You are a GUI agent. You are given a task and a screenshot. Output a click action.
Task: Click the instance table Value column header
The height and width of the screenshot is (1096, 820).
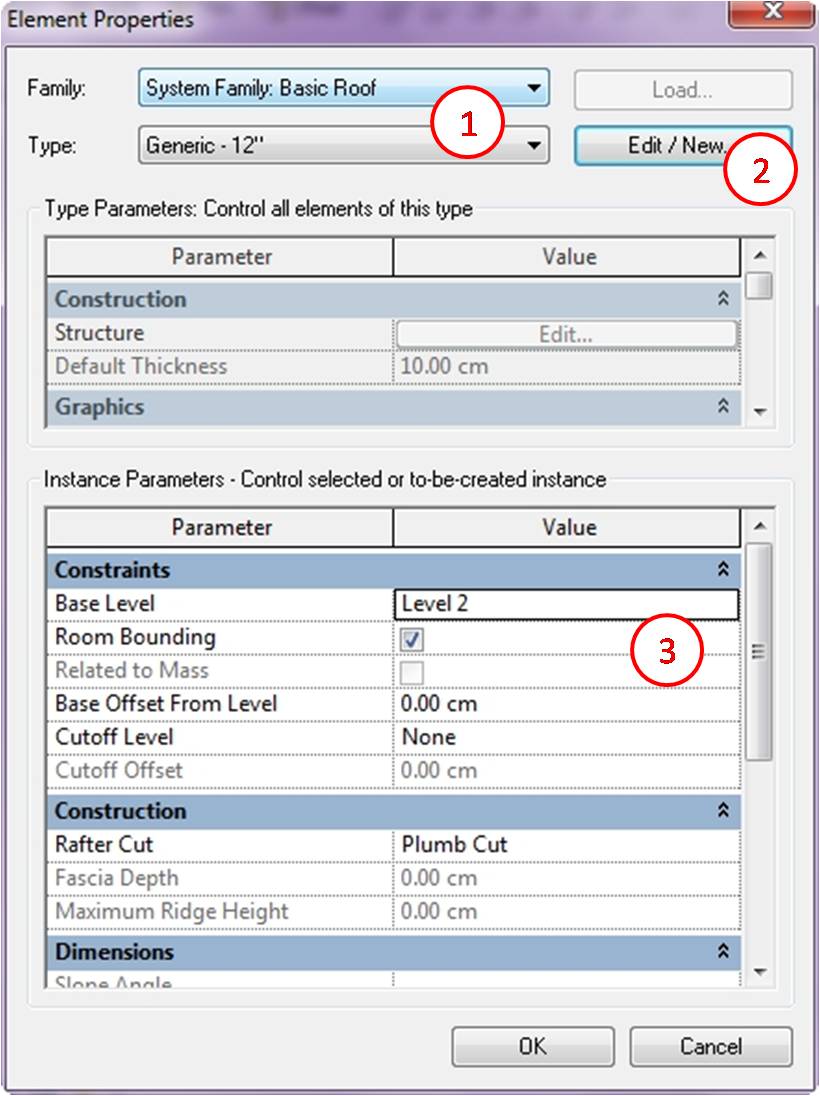[x=567, y=528]
